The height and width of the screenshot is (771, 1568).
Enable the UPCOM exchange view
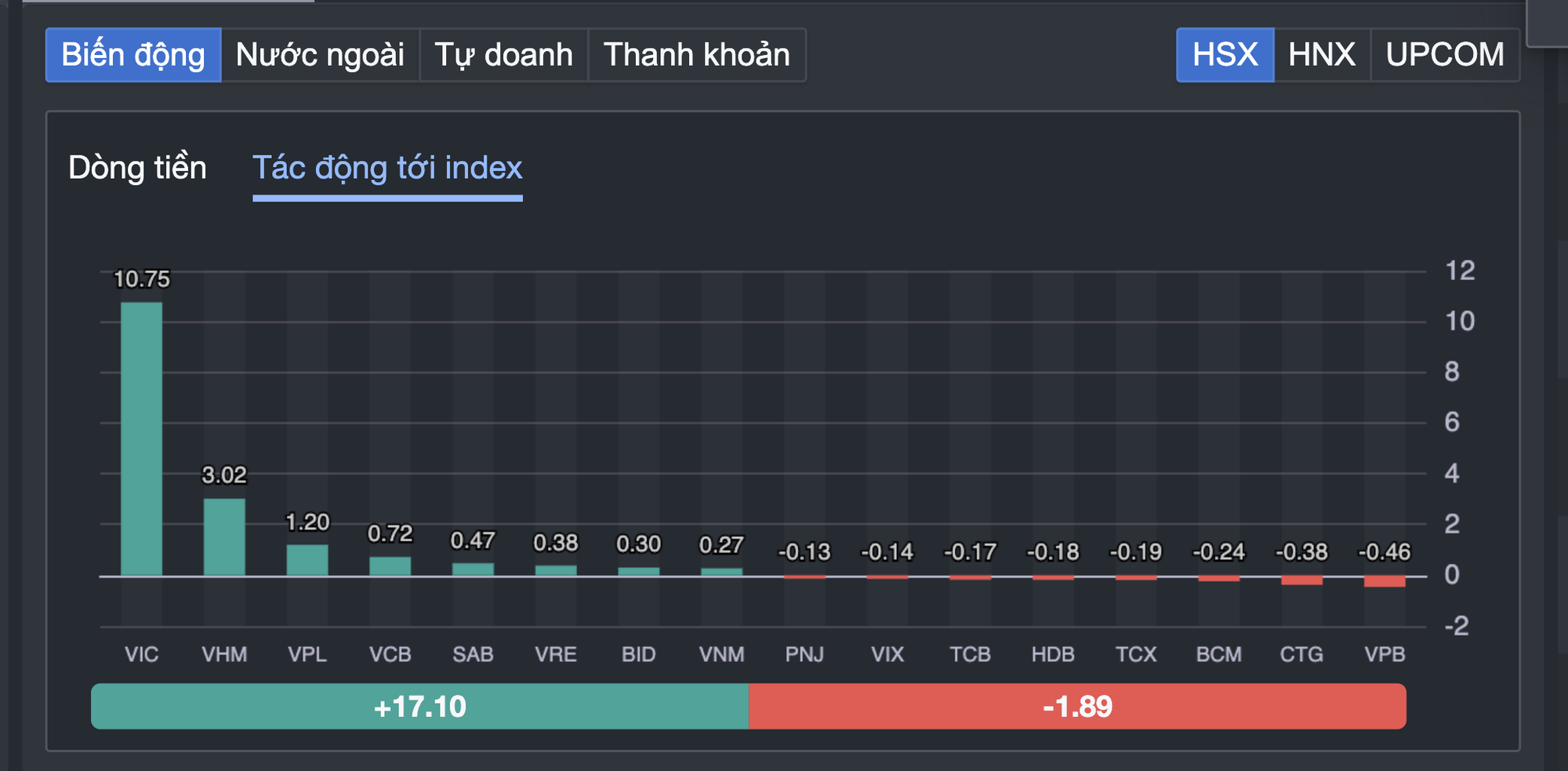(x=1445, y=54)
